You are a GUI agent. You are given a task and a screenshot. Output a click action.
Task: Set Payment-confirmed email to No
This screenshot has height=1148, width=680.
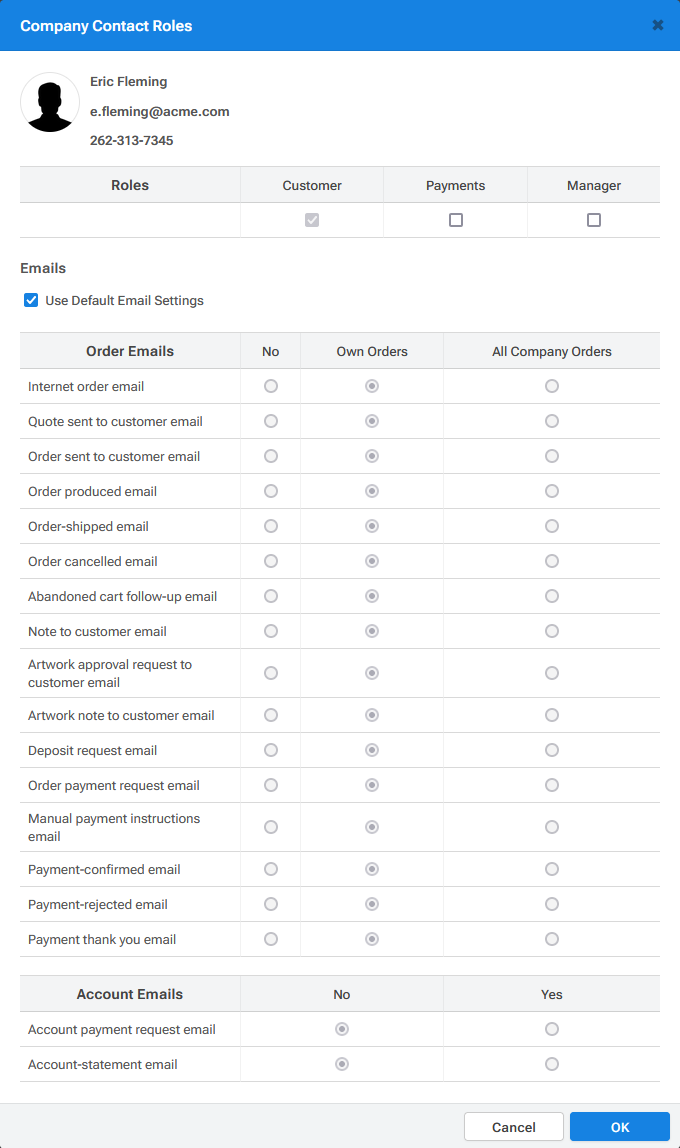(x=271, y=869)
